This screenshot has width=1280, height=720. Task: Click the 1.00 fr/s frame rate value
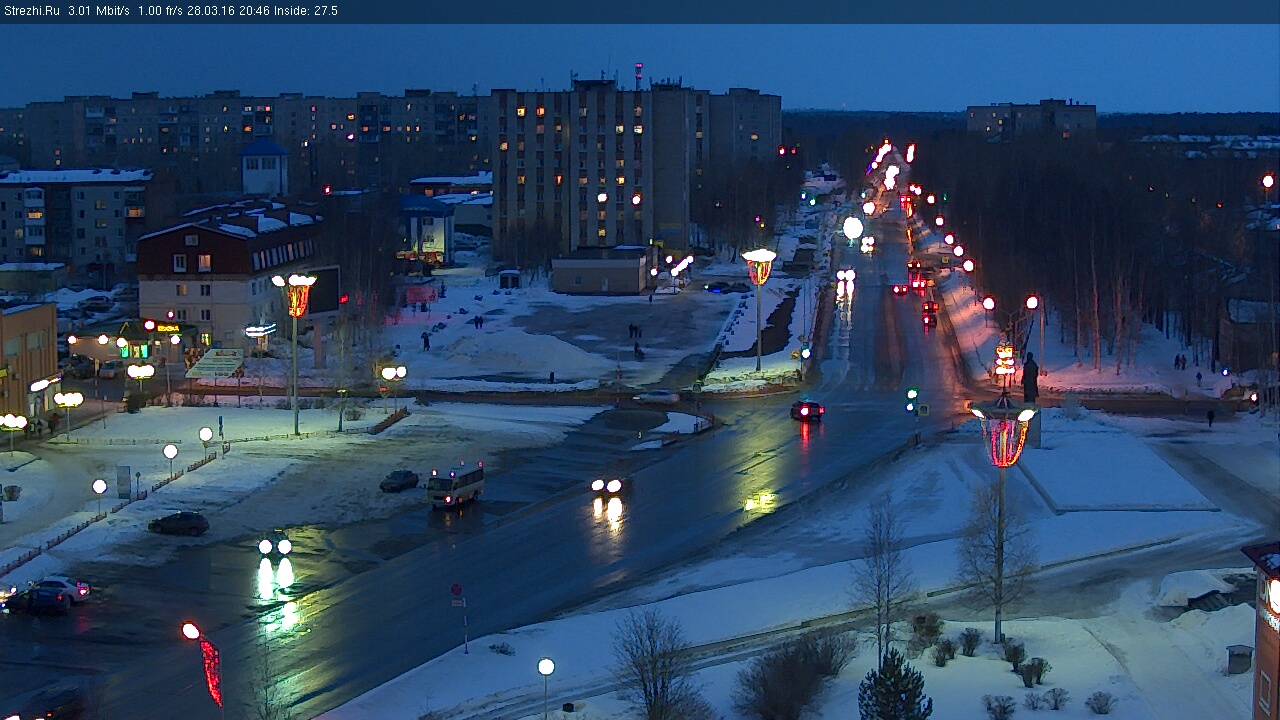[x=161, y=11]
